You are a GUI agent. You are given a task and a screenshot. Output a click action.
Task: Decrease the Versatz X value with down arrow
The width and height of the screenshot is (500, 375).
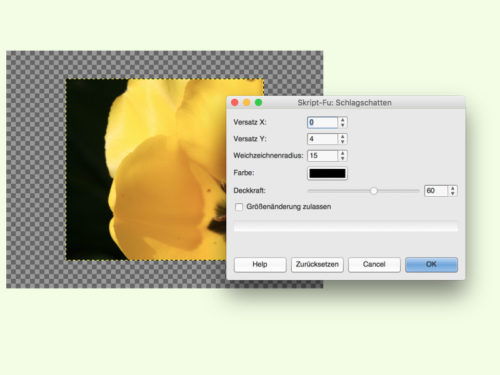coord(343,125)
